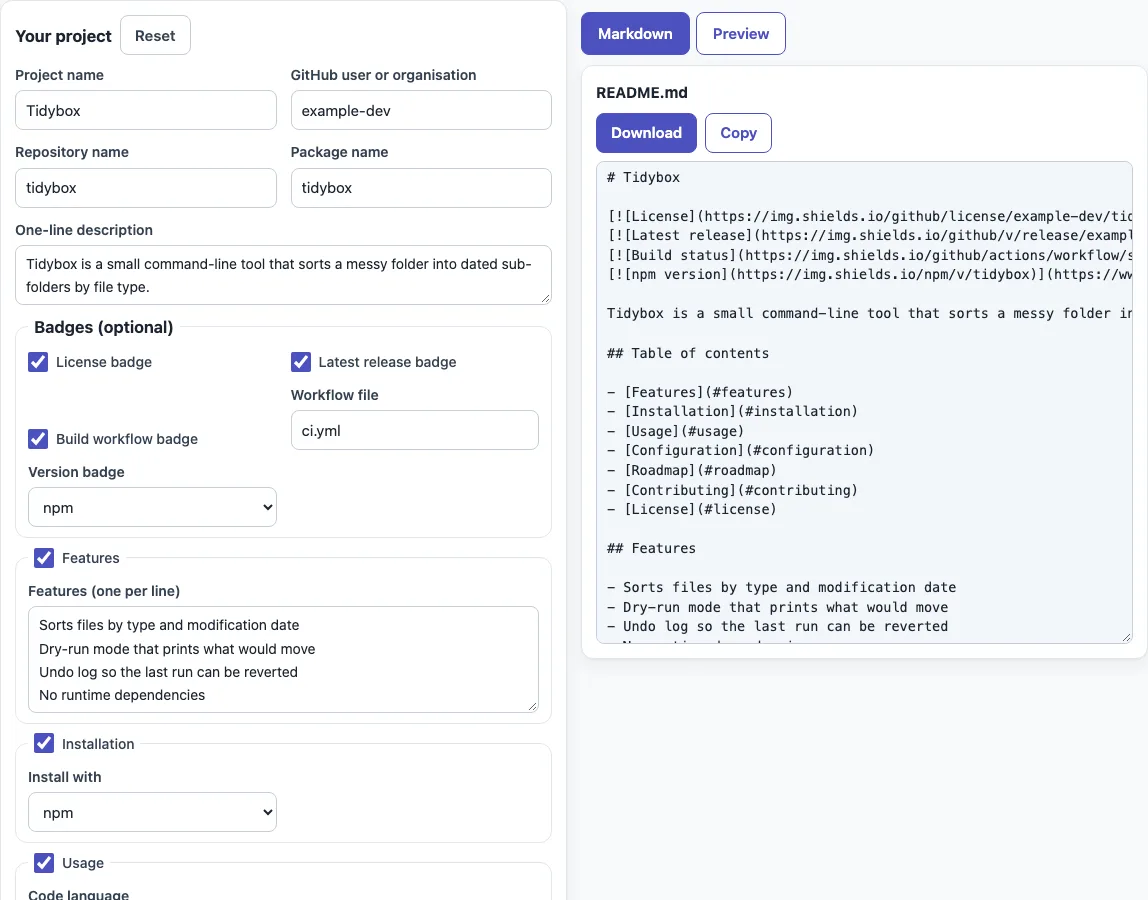Open the Install with dropdown

click(x=152, y=812)
